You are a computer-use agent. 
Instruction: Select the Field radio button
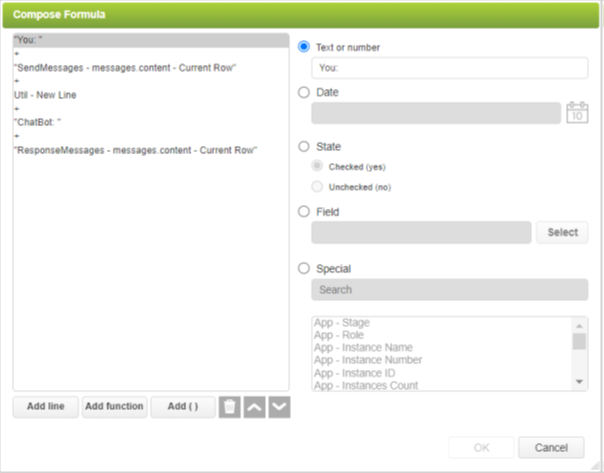304,211
